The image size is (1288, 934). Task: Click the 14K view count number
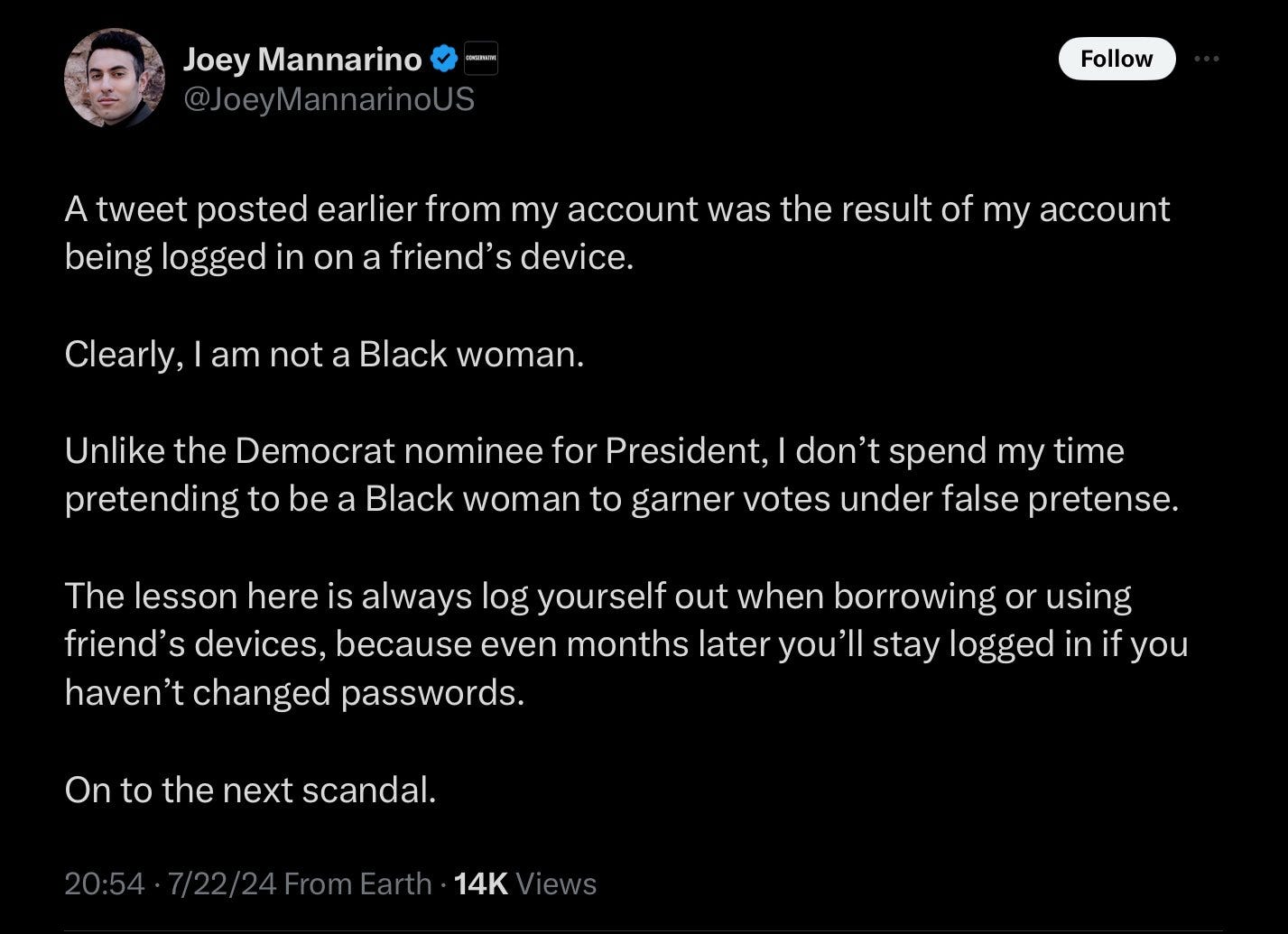[482, 883]
